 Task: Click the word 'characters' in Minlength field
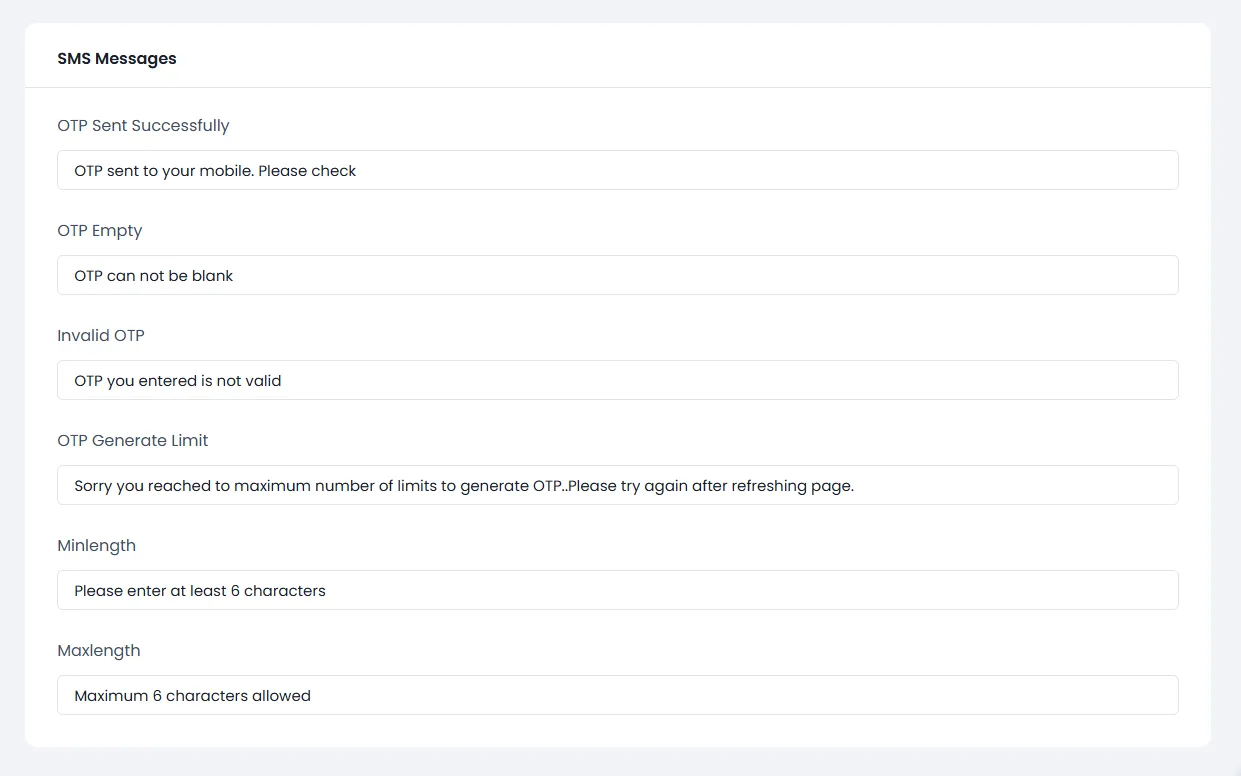tap(285, 591)
